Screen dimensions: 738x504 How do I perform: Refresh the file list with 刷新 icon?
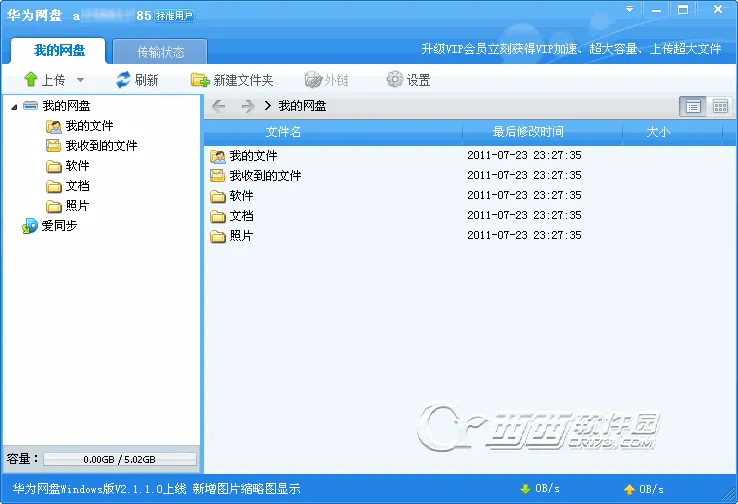click(123, 80)
